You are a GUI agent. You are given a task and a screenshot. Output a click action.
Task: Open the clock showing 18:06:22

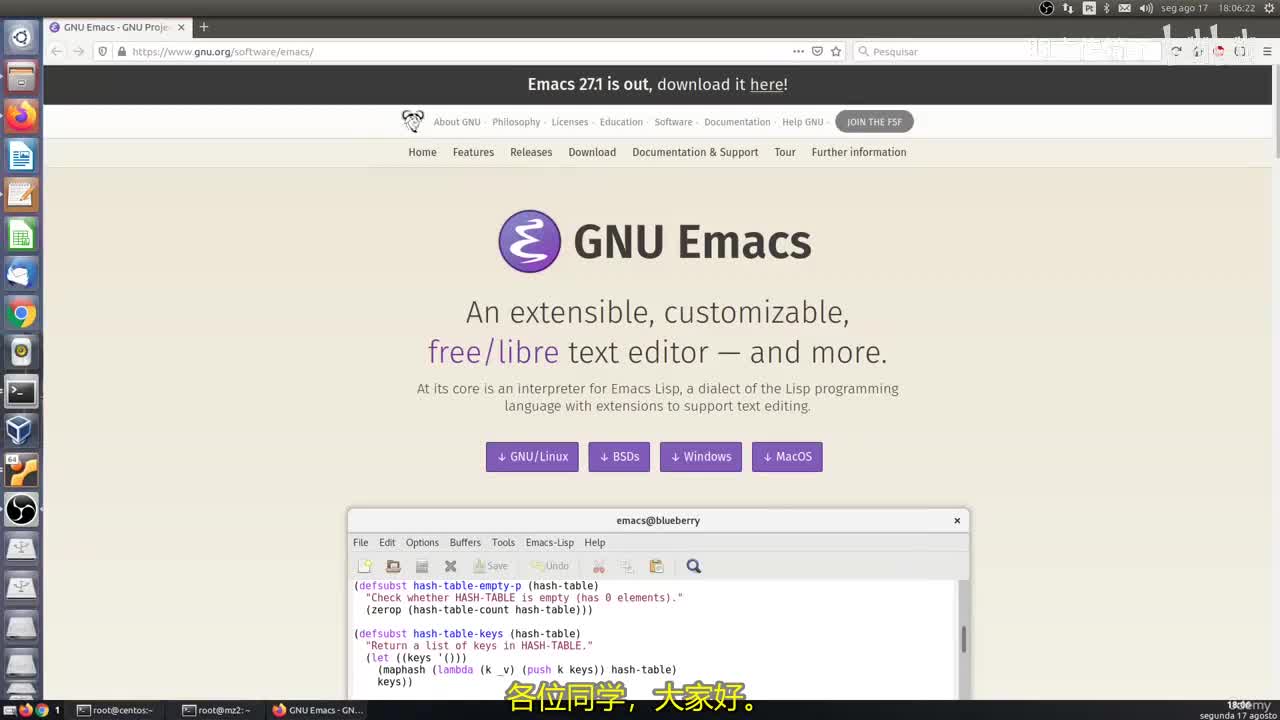(1236, 8)
